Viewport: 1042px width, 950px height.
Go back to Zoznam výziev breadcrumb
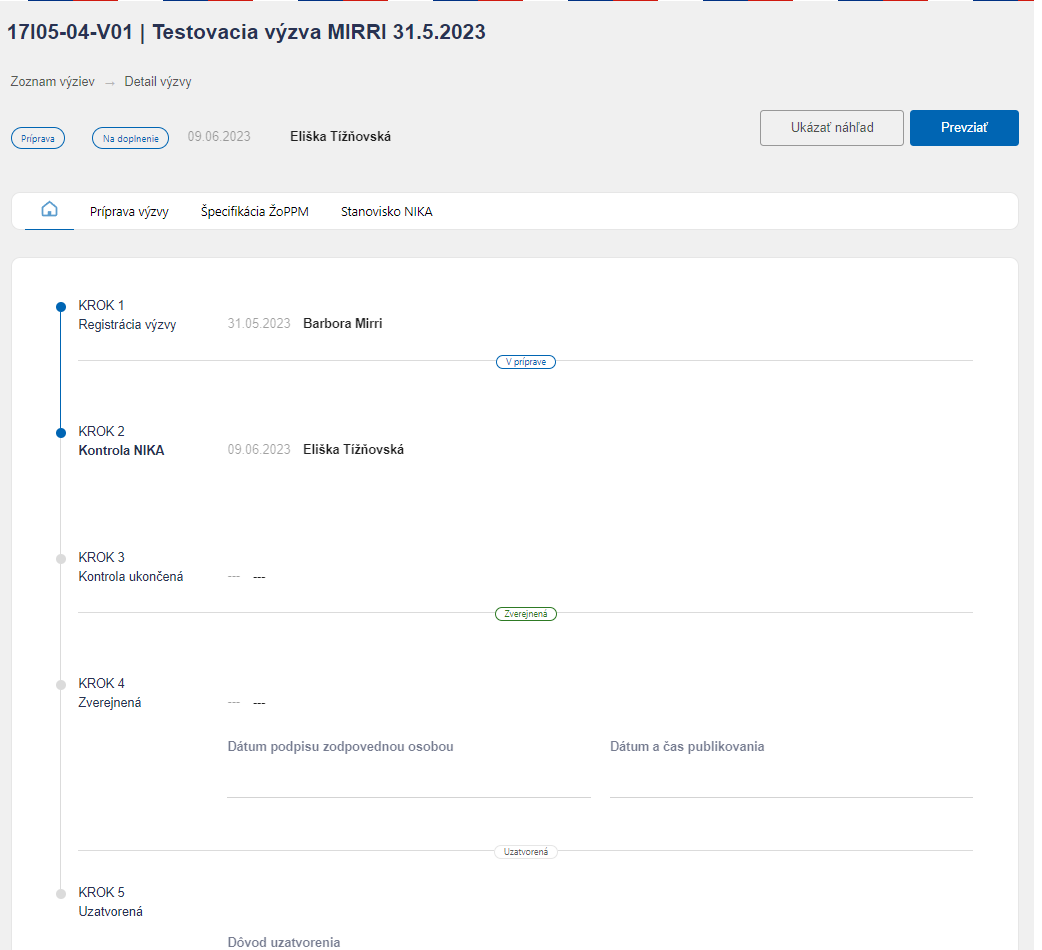point(52,82)
